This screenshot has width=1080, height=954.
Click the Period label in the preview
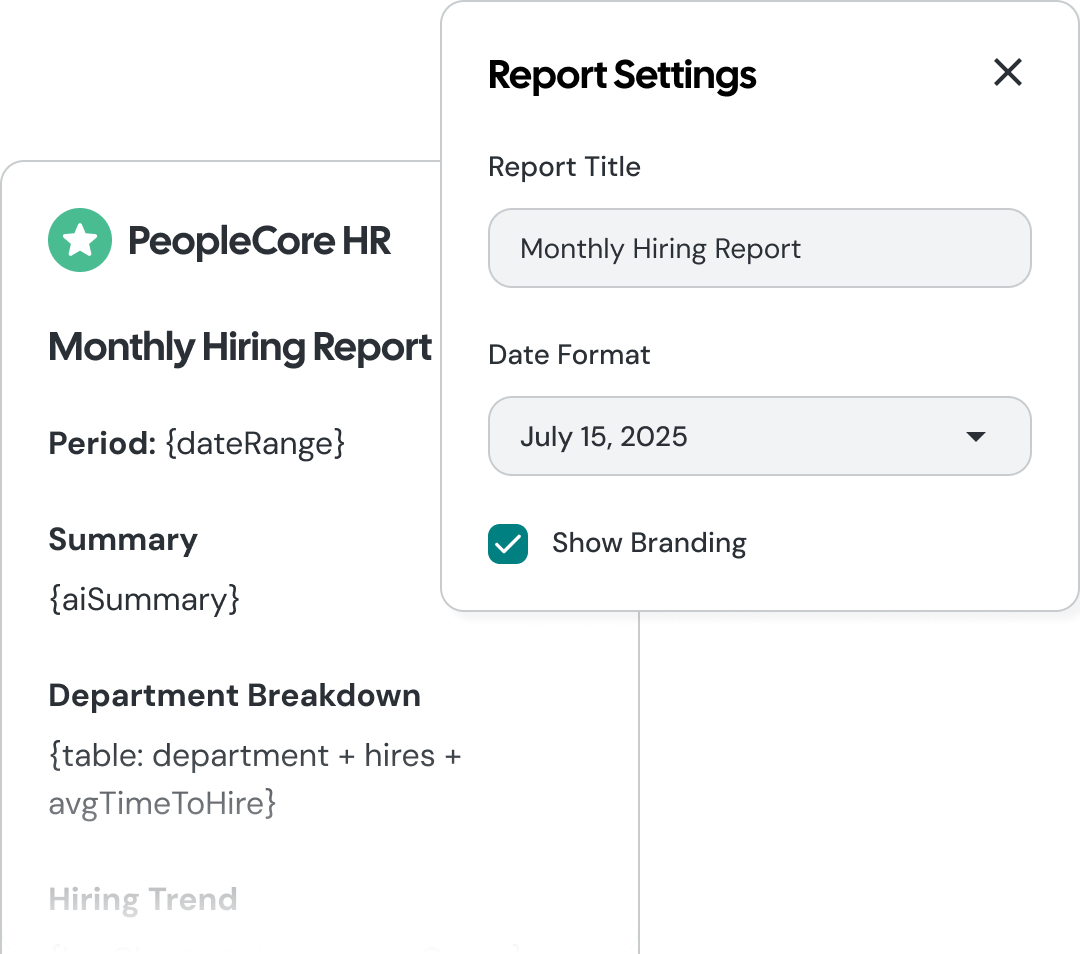click(x=103, y=444)
